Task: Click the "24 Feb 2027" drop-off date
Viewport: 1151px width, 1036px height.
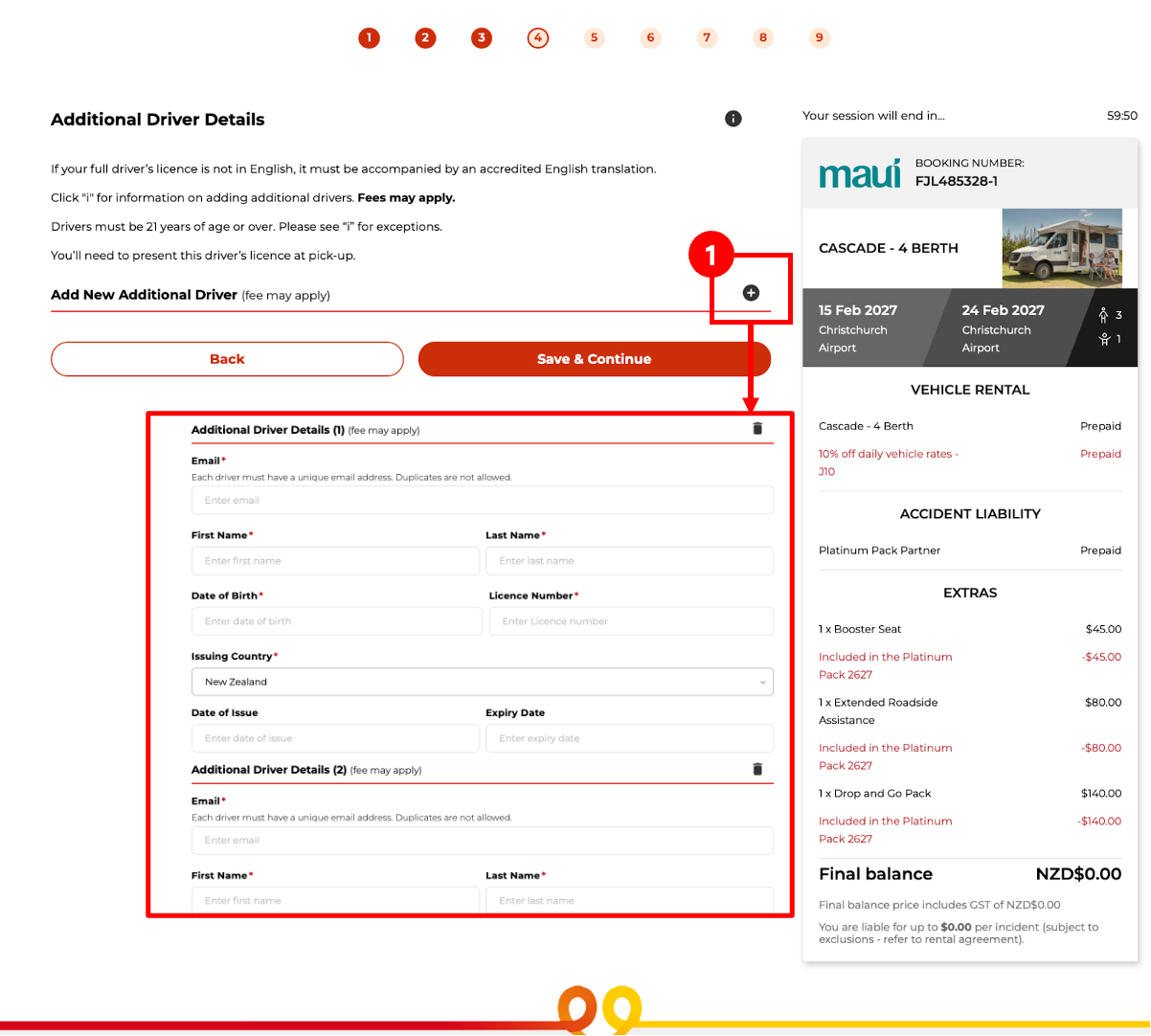Action: pos(1004,310)
